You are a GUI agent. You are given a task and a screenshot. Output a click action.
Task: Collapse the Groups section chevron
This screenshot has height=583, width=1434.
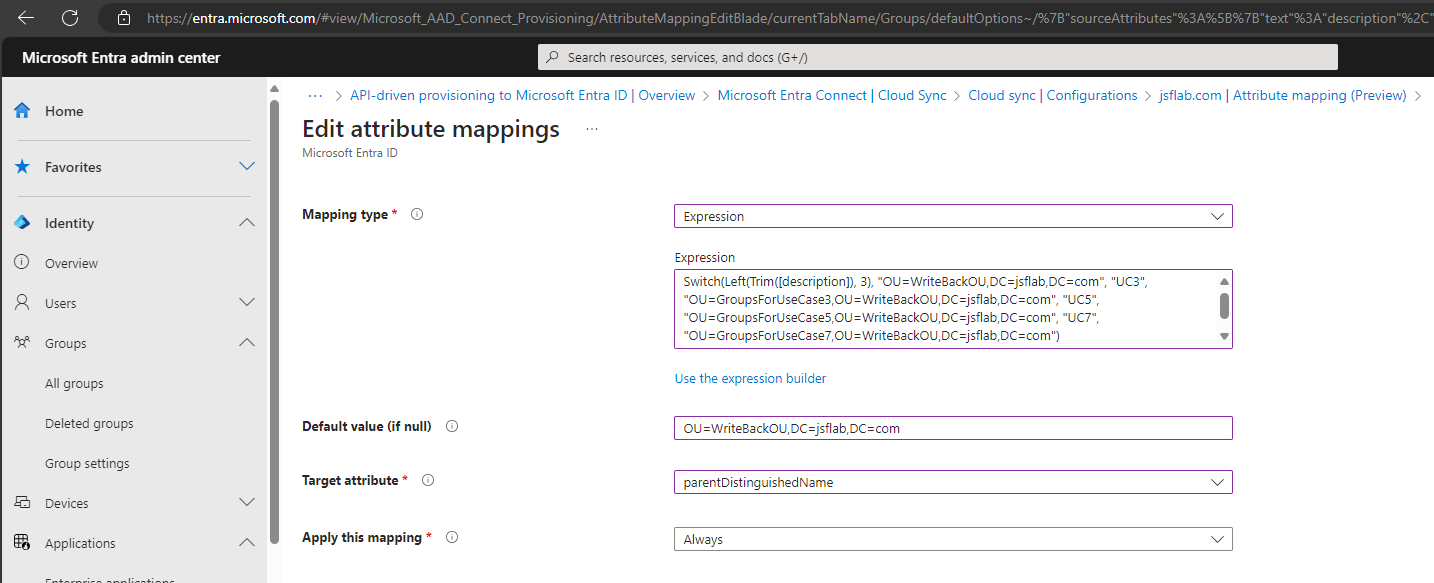[247, 343]
